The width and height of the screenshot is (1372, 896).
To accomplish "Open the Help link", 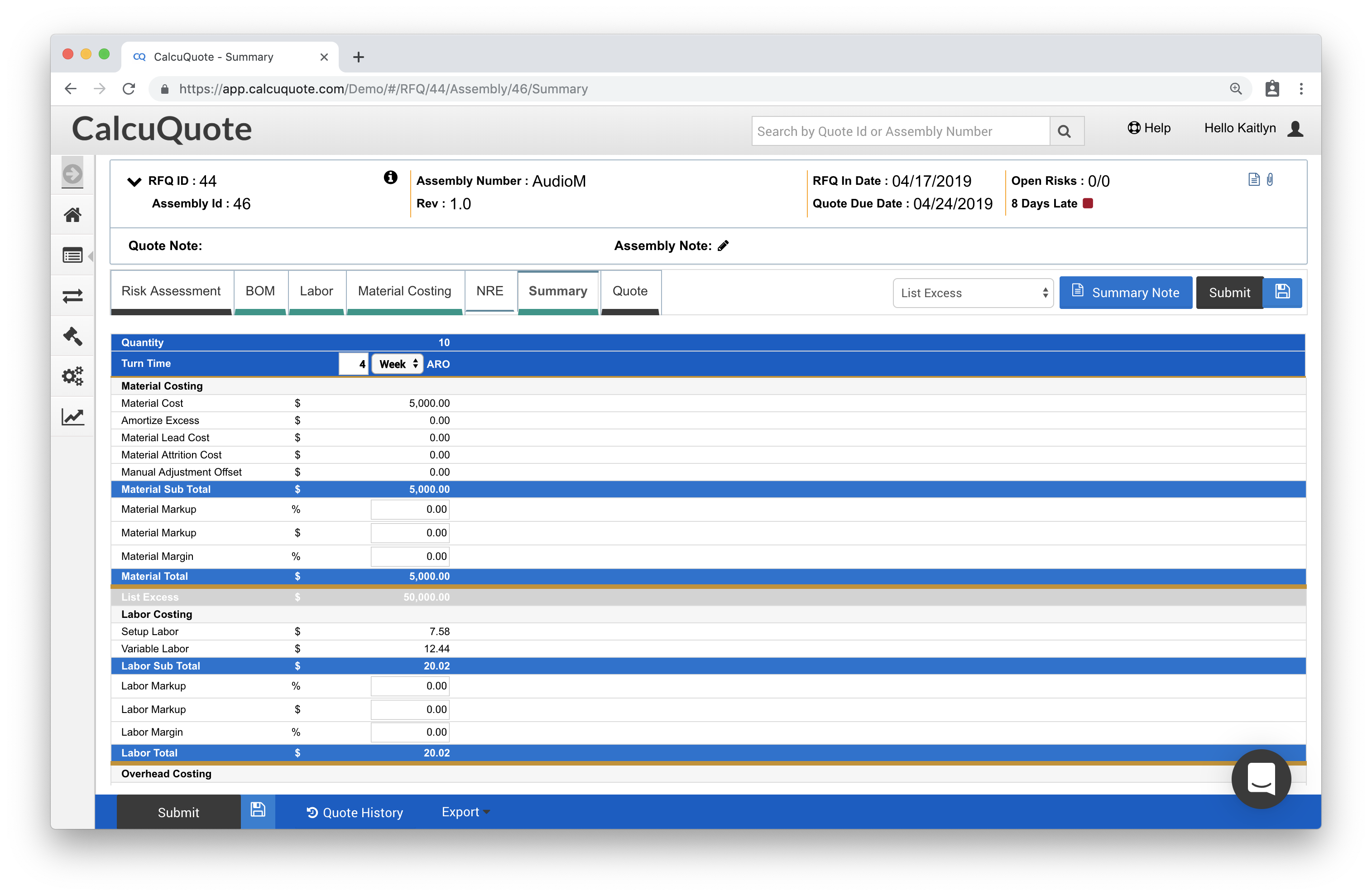I will (x=1148, y=128).
